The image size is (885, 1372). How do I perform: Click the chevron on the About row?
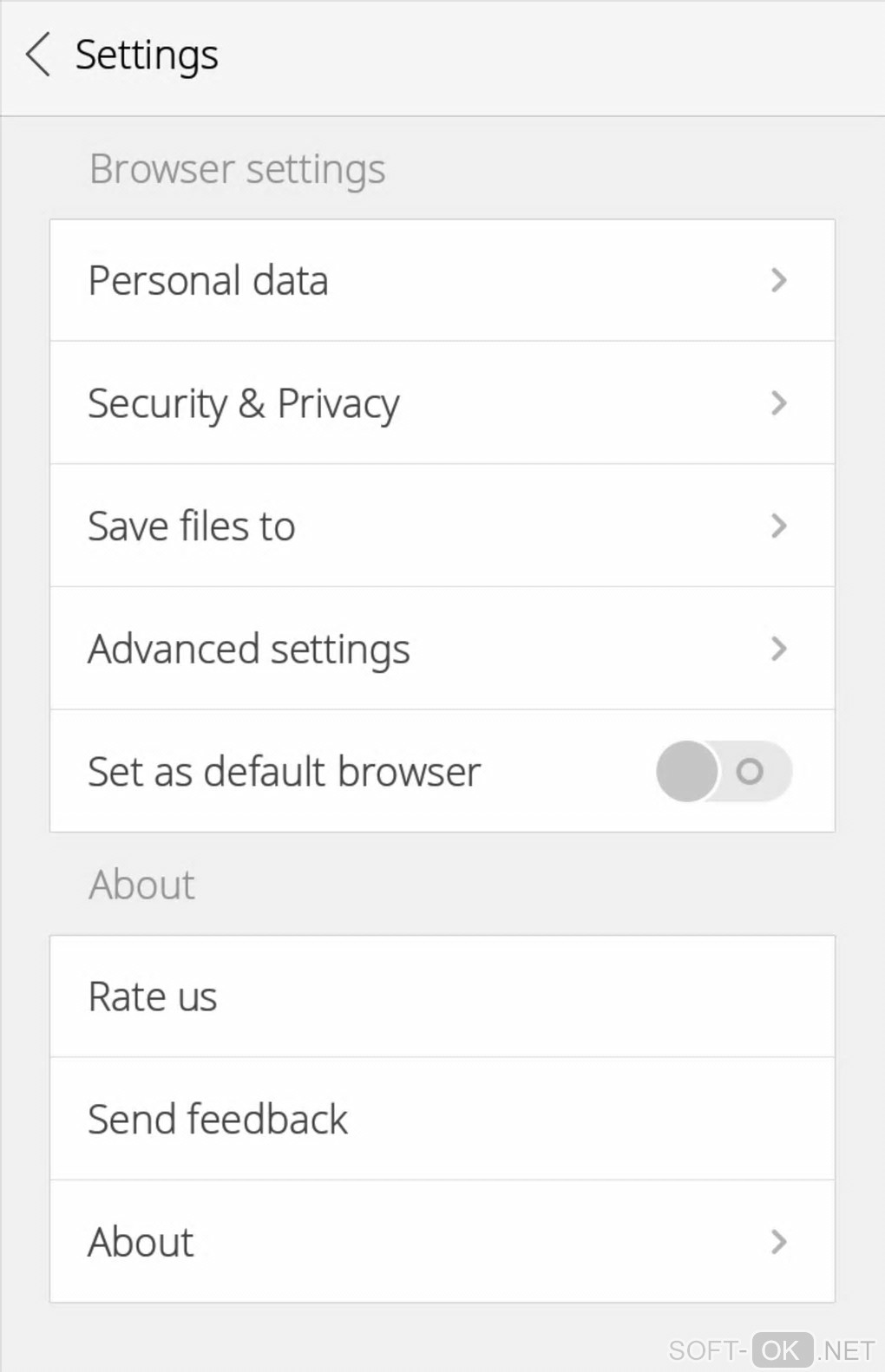click(778, 1242)
